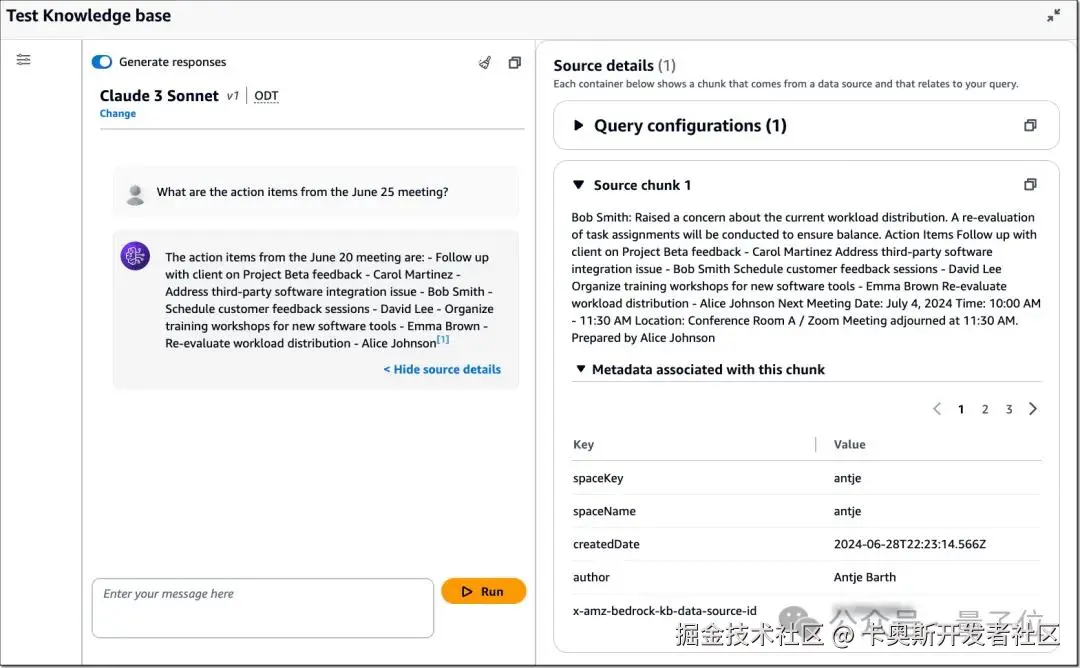Viewport: 1080px width, 668px height.
Task: Select the author metadata key
Action: click(x=591, y=577)
